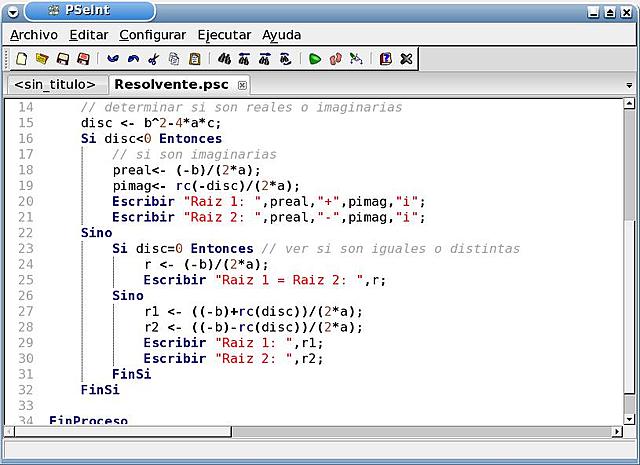Image resolution: width=640 pixels, height=465 pixels.
Task: Click the Cut scissors icon
Action: (x=153, y=60)
